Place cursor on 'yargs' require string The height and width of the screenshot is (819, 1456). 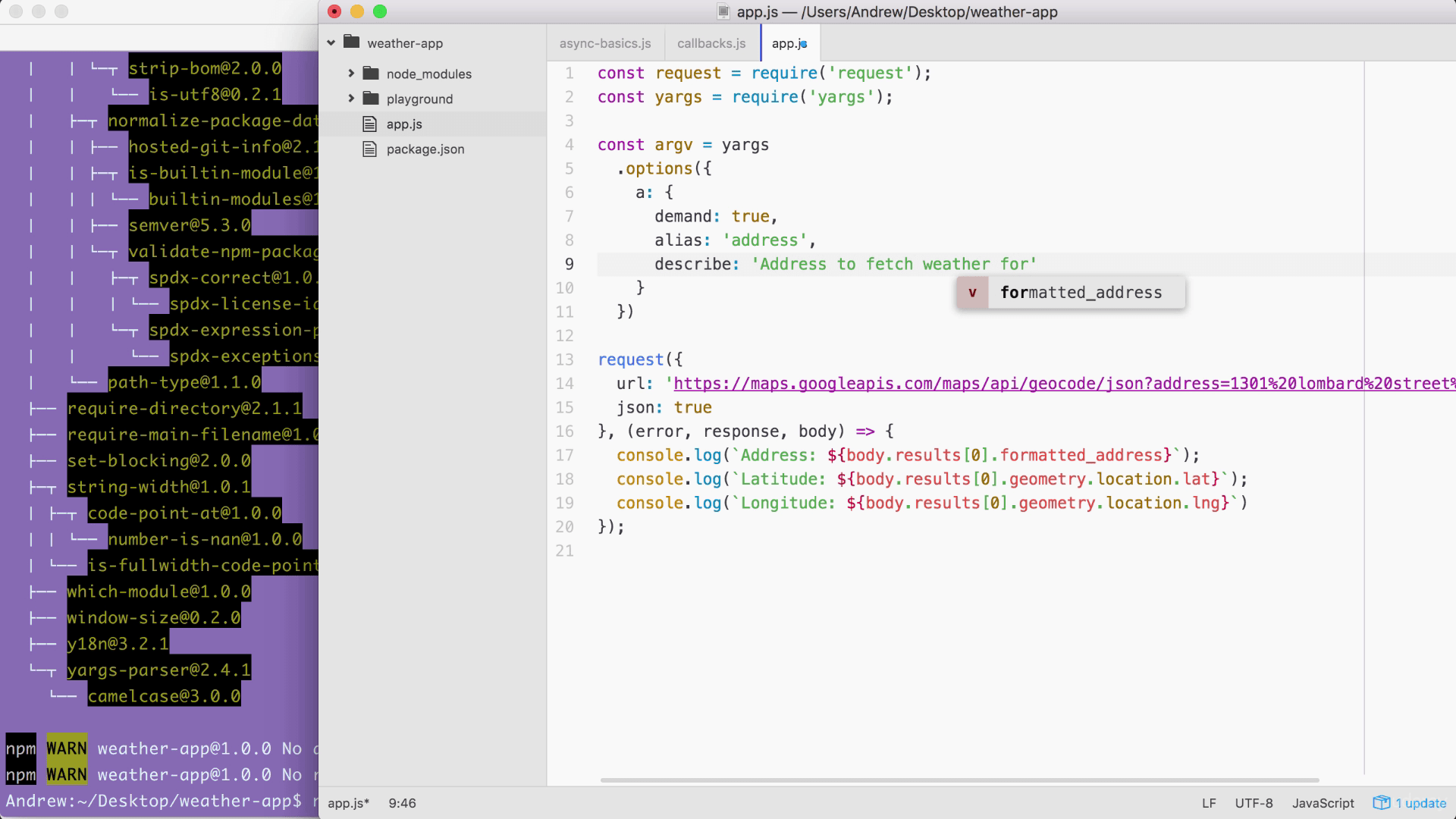tap(841, 97)
